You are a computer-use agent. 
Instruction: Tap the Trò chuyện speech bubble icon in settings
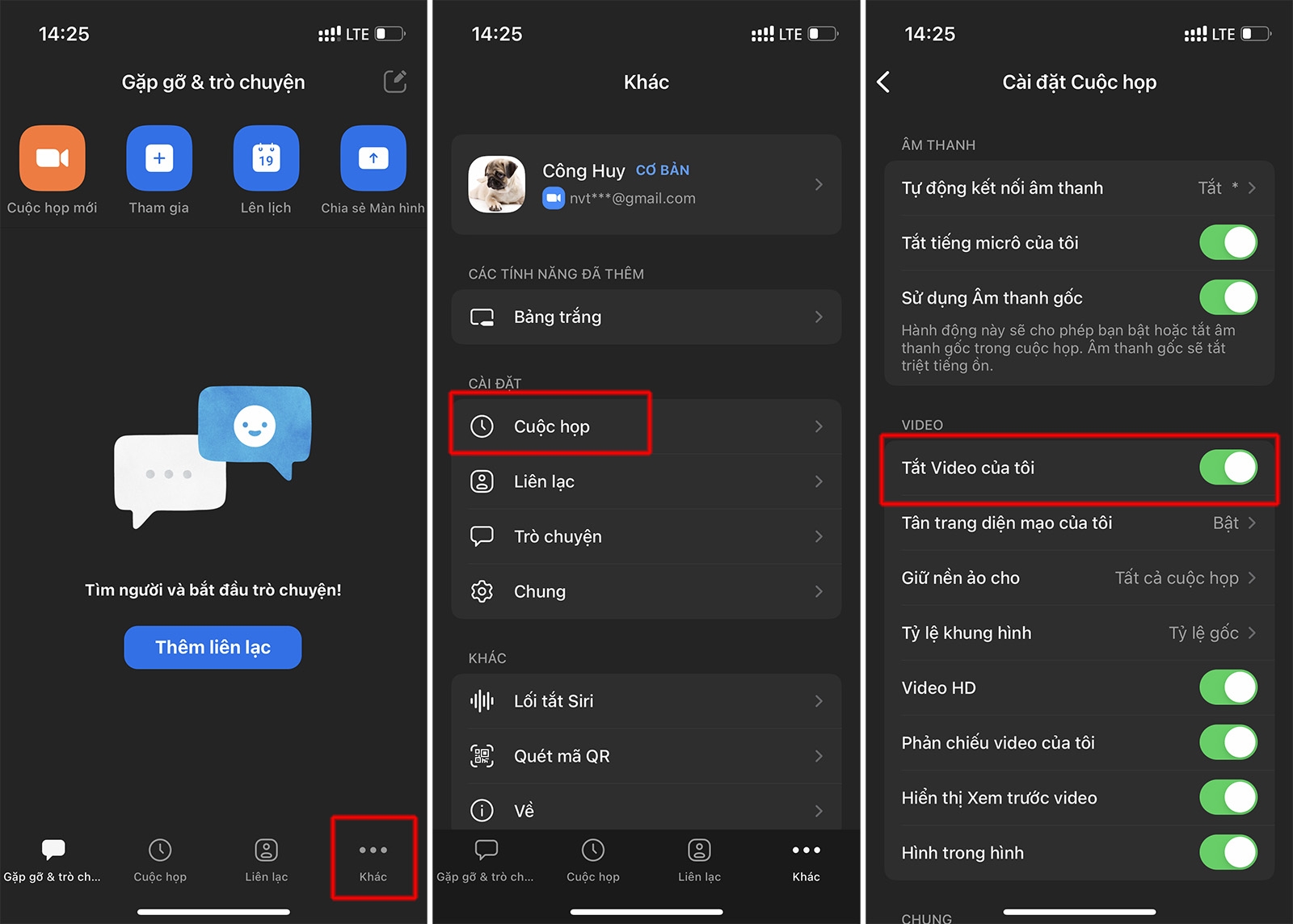coord(482,536)
